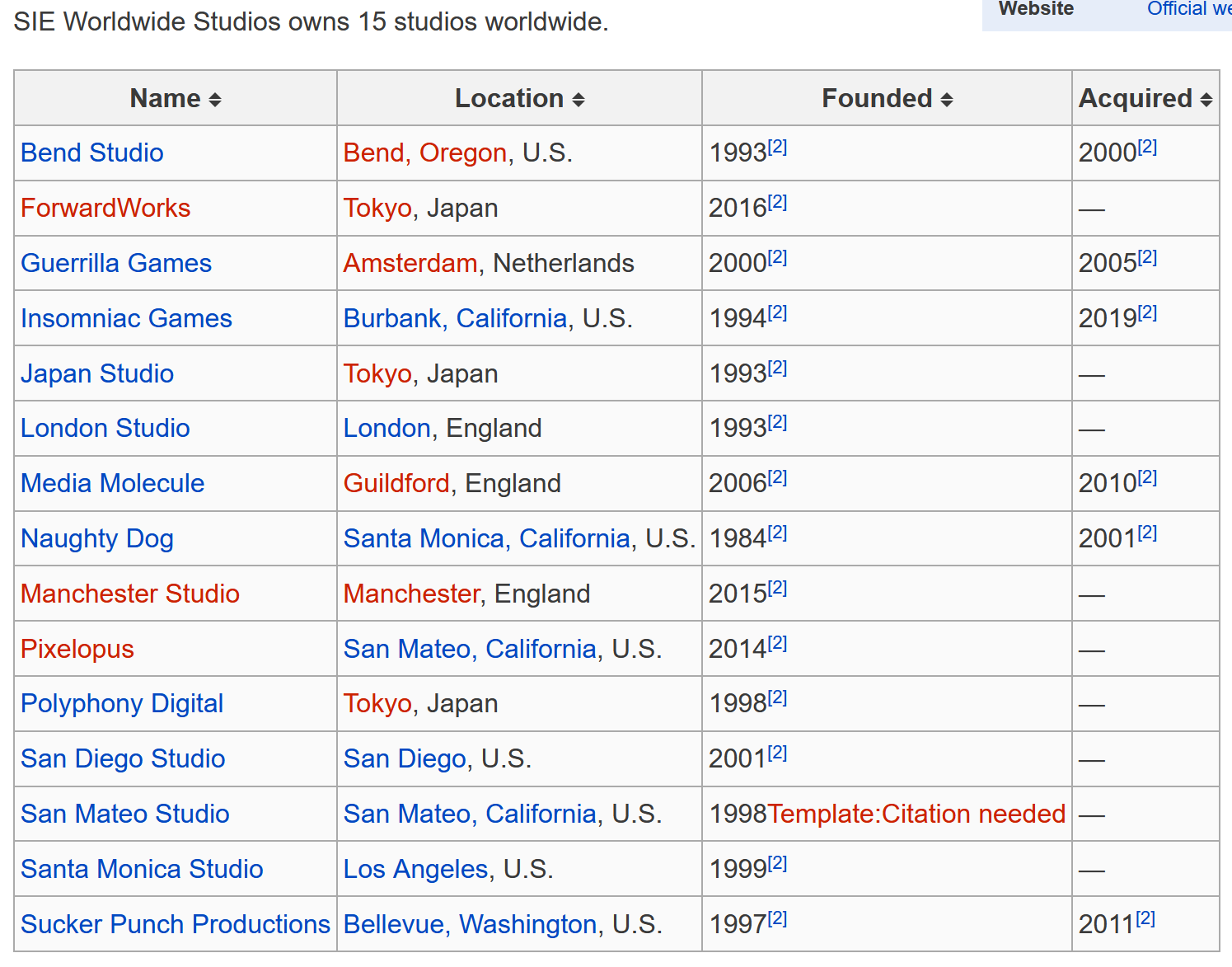1232x967 pixels.
Task: Open citation [2] beside Naughty Dog's 1984
Action: click(777, 533)
